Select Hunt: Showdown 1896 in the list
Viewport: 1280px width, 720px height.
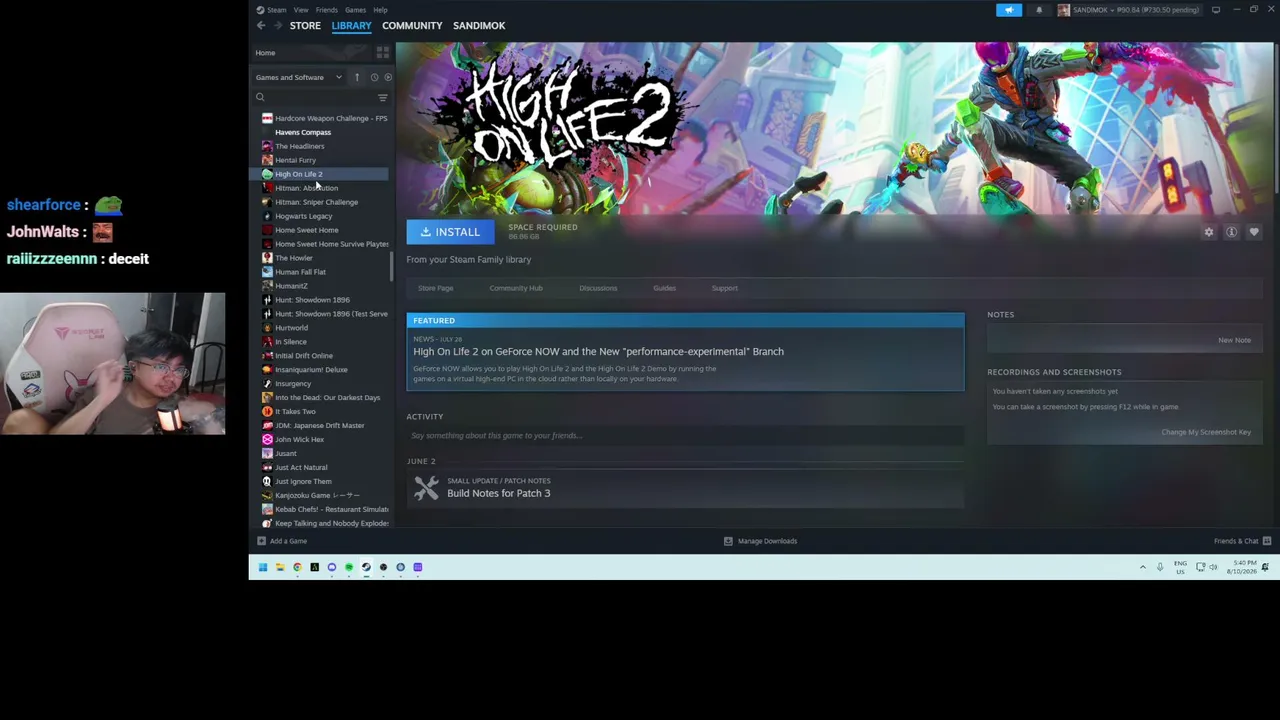tap(312, 300)
